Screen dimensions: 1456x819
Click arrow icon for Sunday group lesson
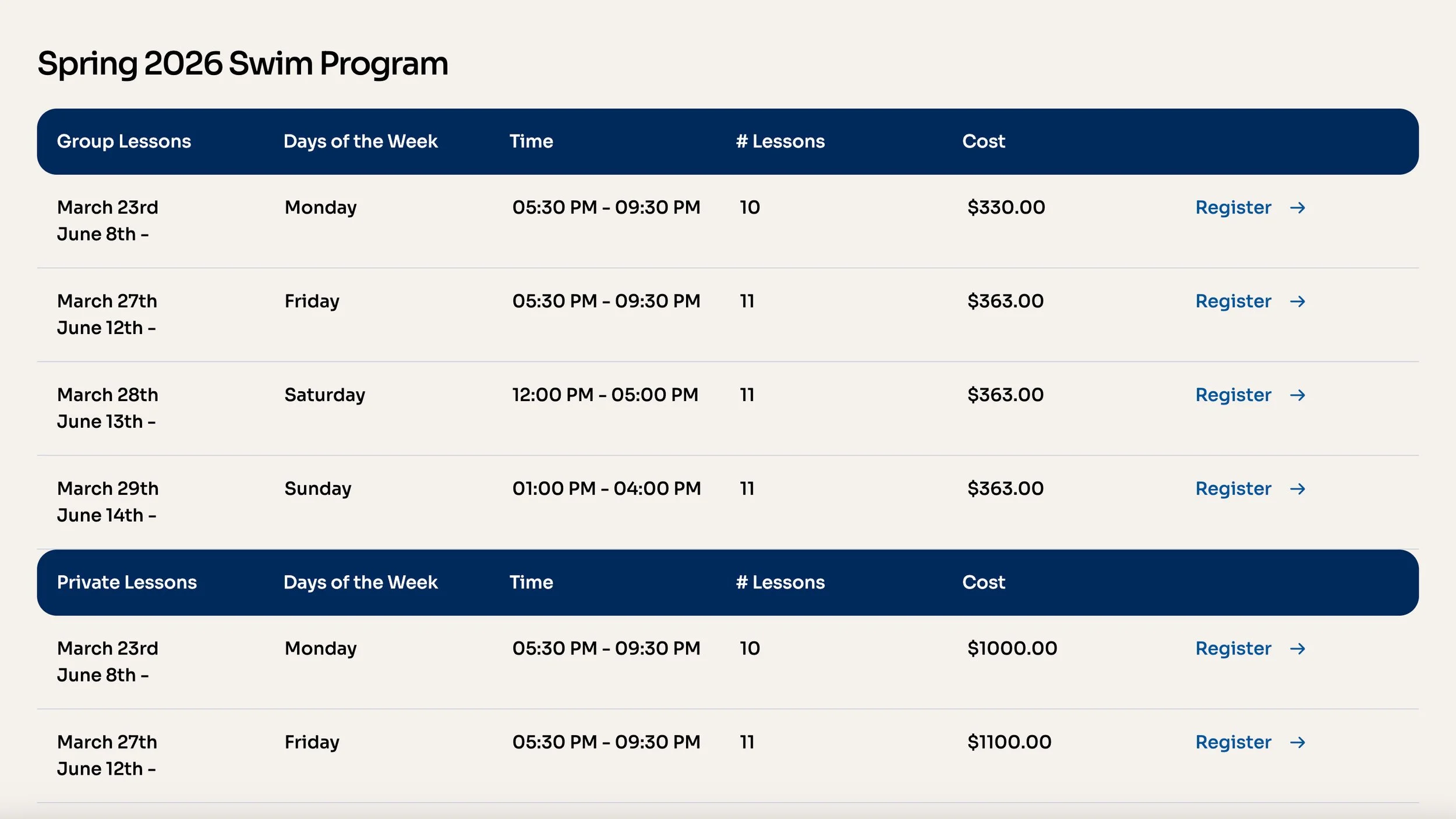[x=1297, y=489]
